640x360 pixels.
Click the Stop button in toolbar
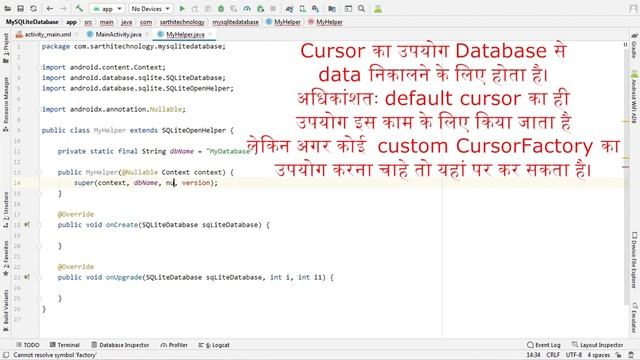273,9
